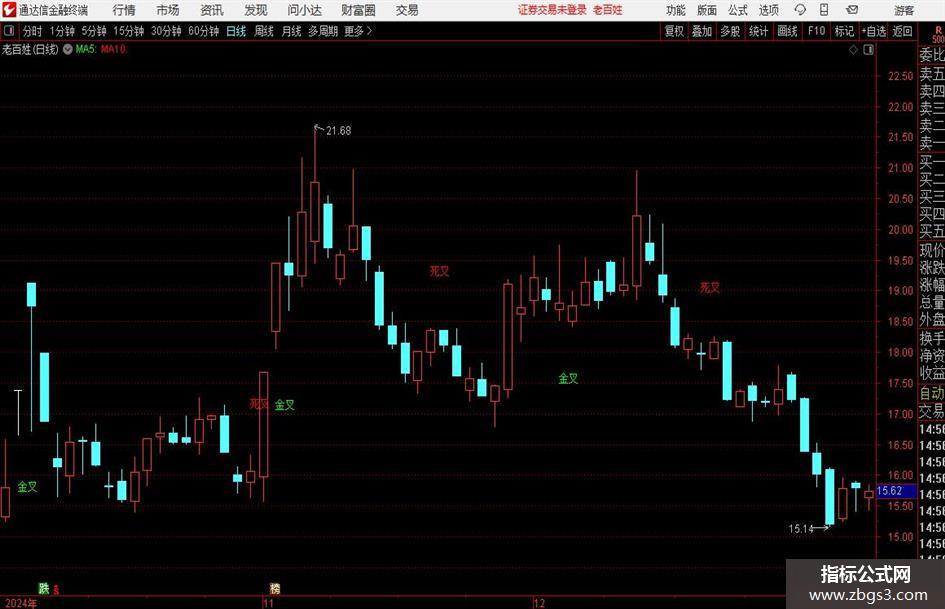Click the 17.00 price axis label
Screen dimensions: 945x609
point(900,414)
